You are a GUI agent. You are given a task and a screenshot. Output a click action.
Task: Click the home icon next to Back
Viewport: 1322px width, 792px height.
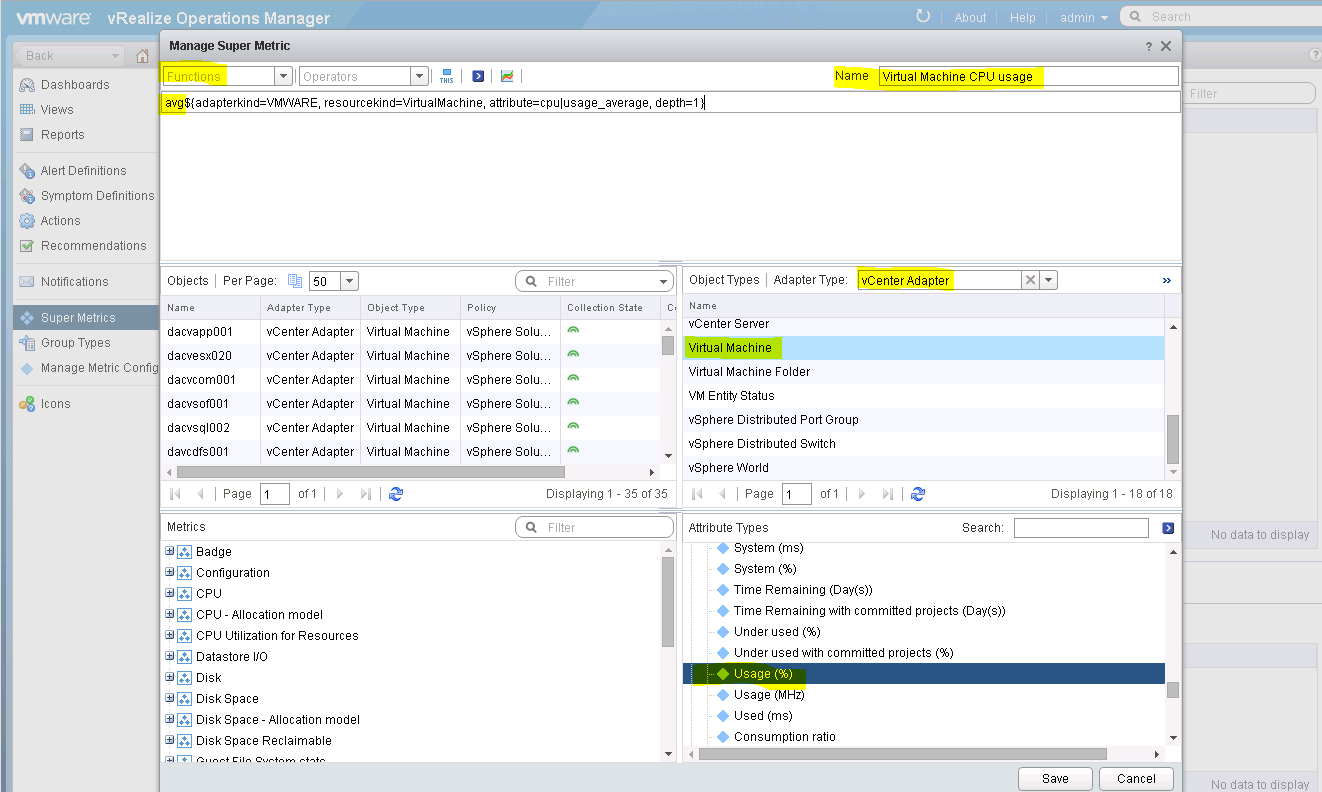(143, 56)
